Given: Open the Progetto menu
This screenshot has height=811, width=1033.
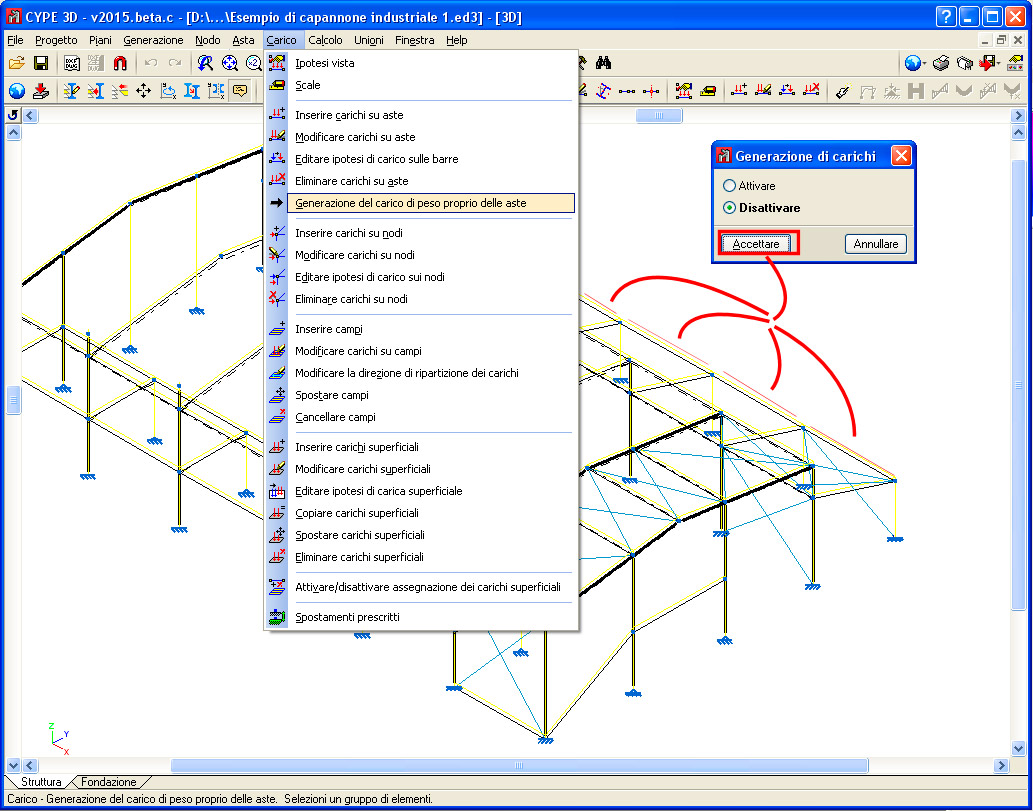Looking at the screenshot, I should coord(56,40).
